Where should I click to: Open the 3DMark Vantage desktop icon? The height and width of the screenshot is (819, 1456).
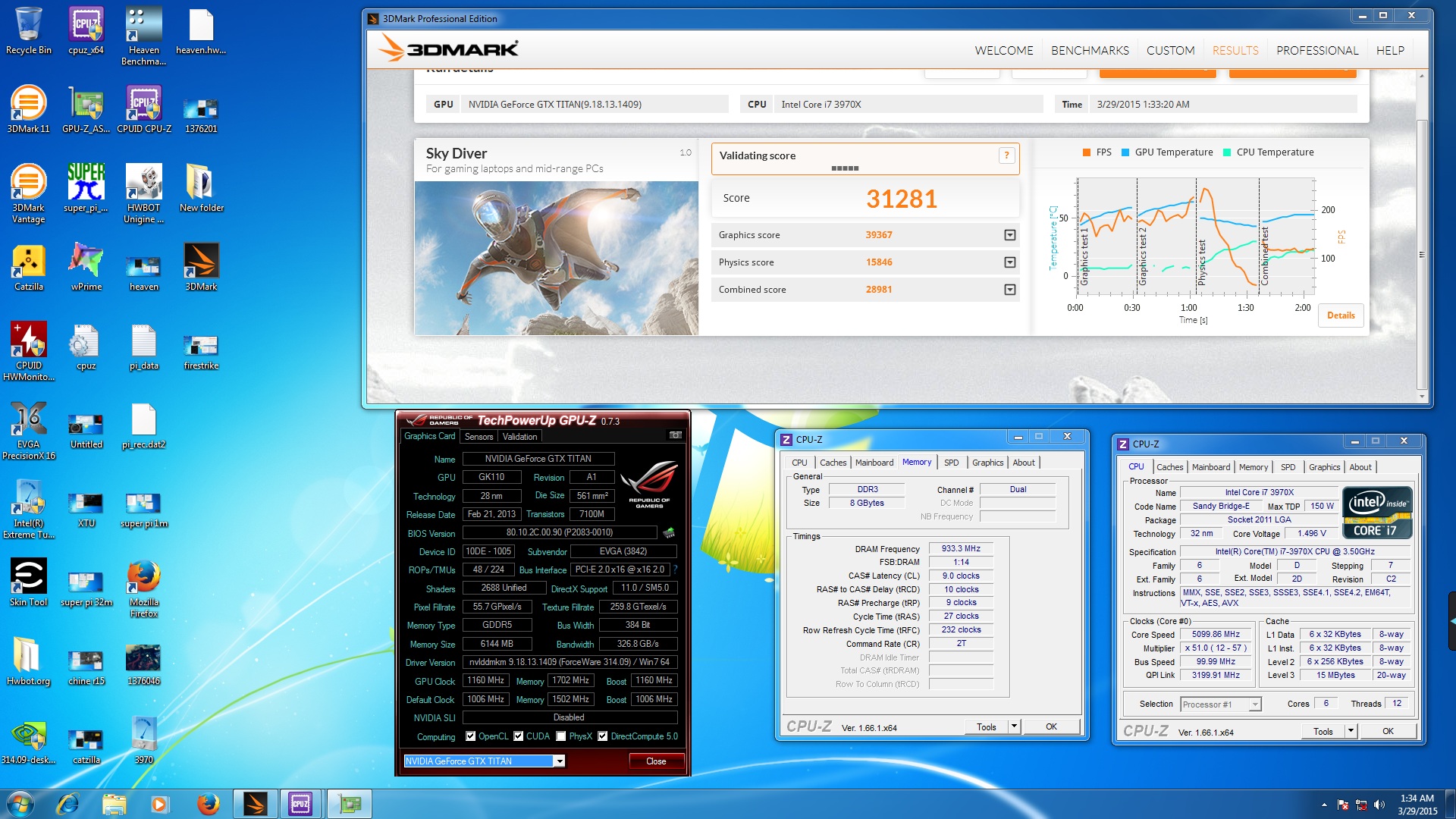coord(28,194)
